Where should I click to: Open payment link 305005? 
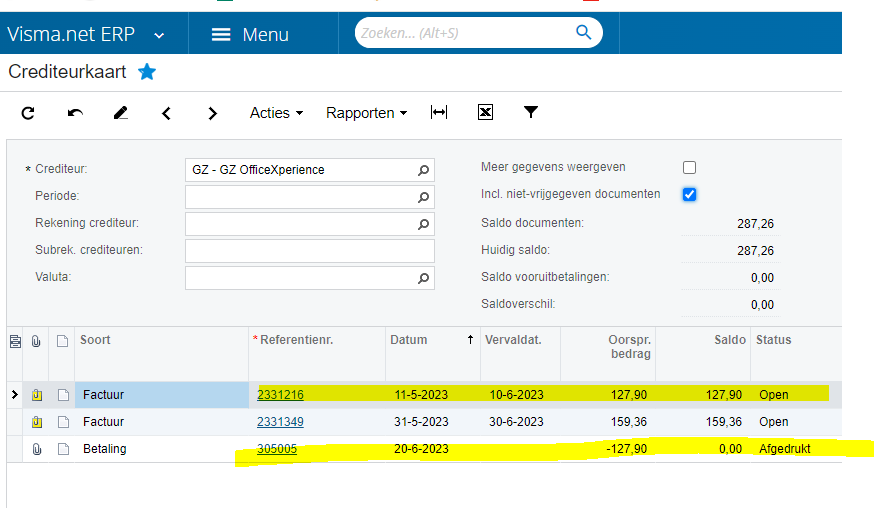tap(277, 449)
